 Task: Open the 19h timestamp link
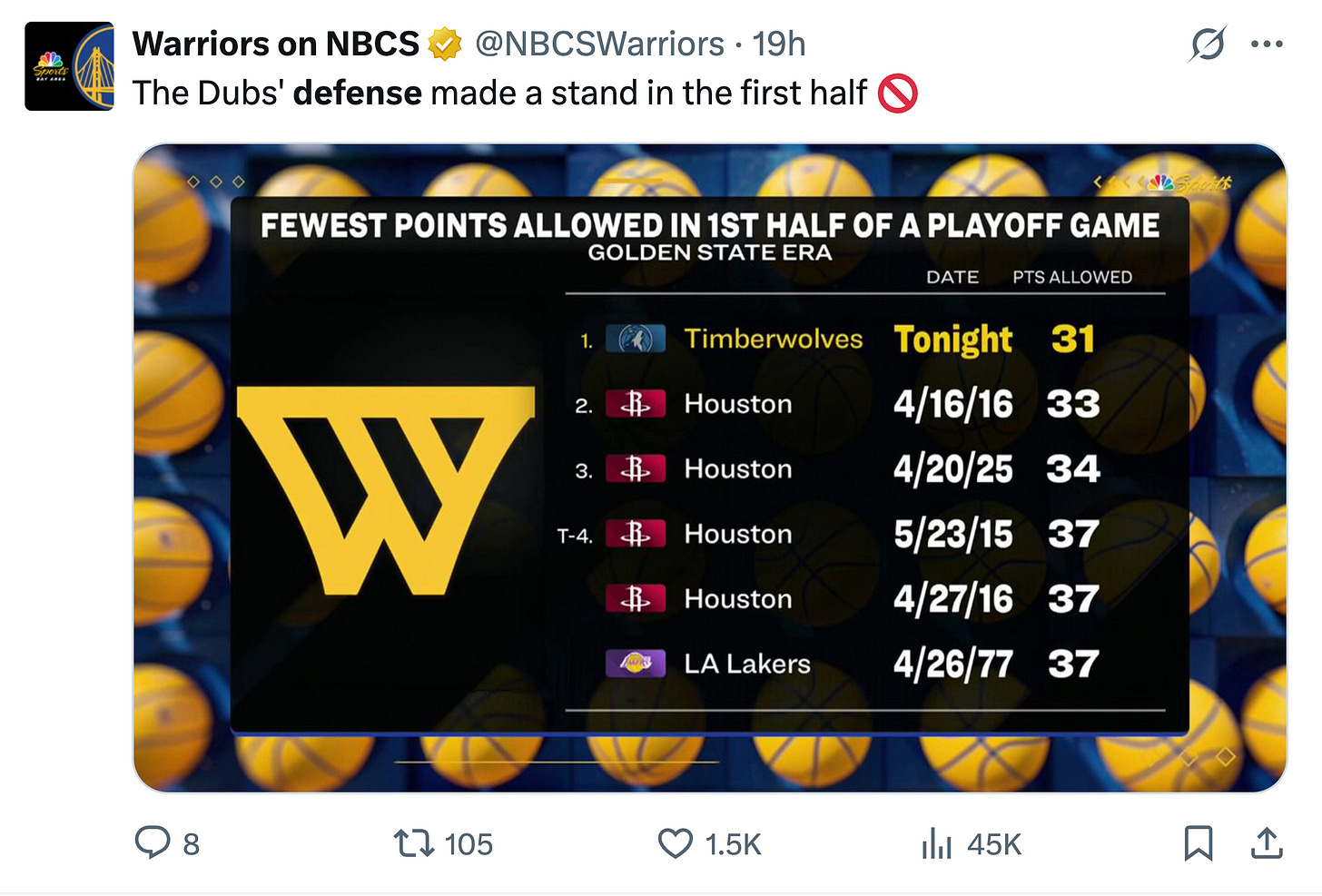click(x=779, y=44)
